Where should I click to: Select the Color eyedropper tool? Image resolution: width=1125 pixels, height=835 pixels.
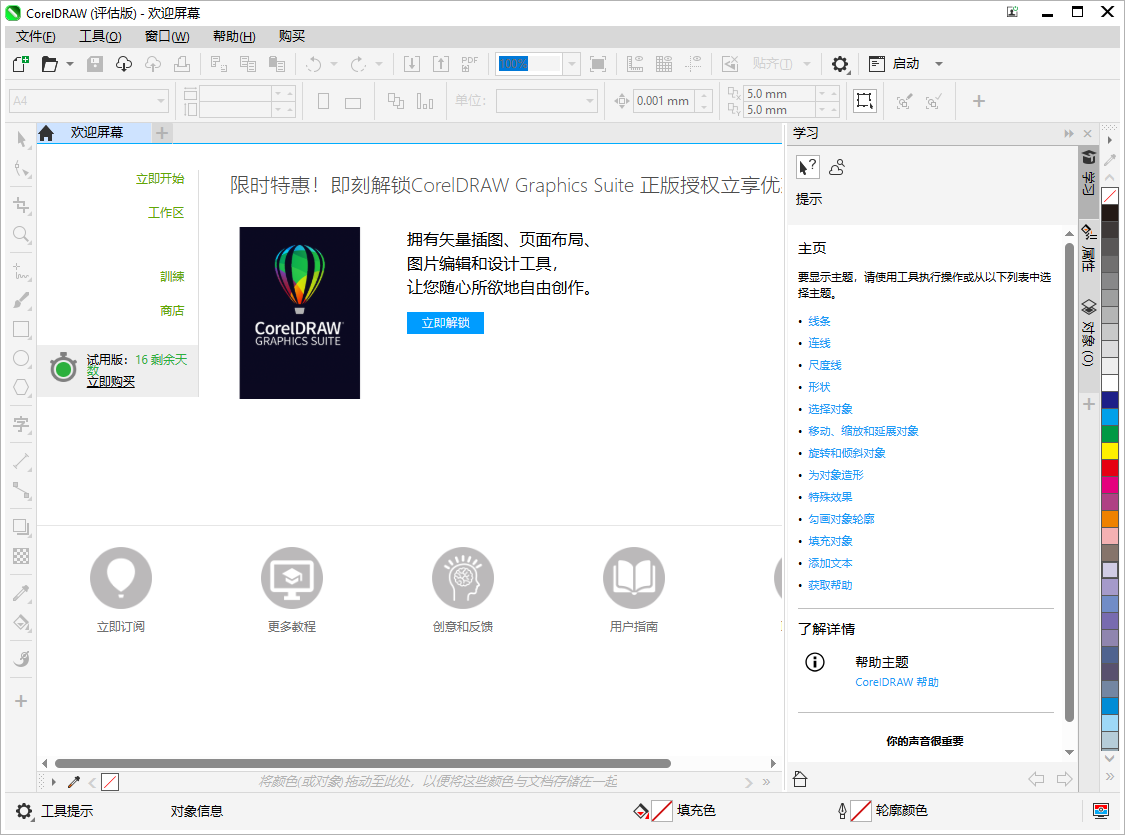pyautogui.click(x=22, y=593)
